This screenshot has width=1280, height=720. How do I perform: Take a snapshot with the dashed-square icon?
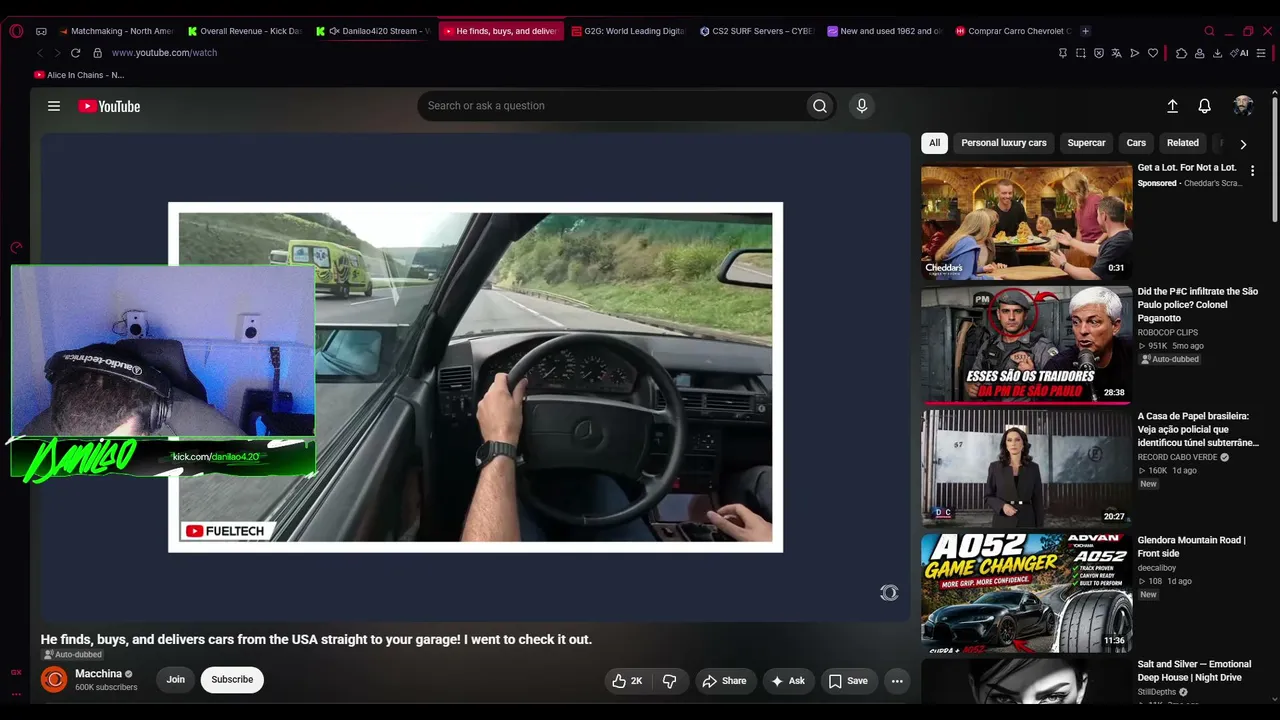click(1081, 53)
